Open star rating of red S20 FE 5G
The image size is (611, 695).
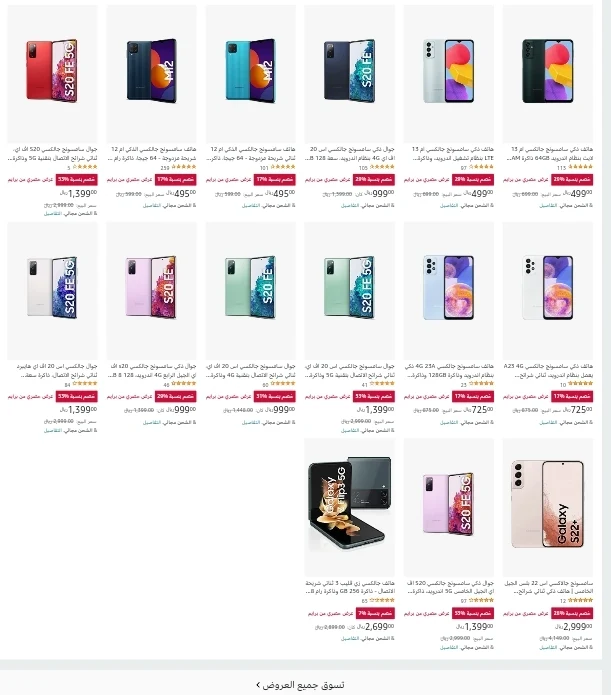pyautogui.click(x=85, y=167)
